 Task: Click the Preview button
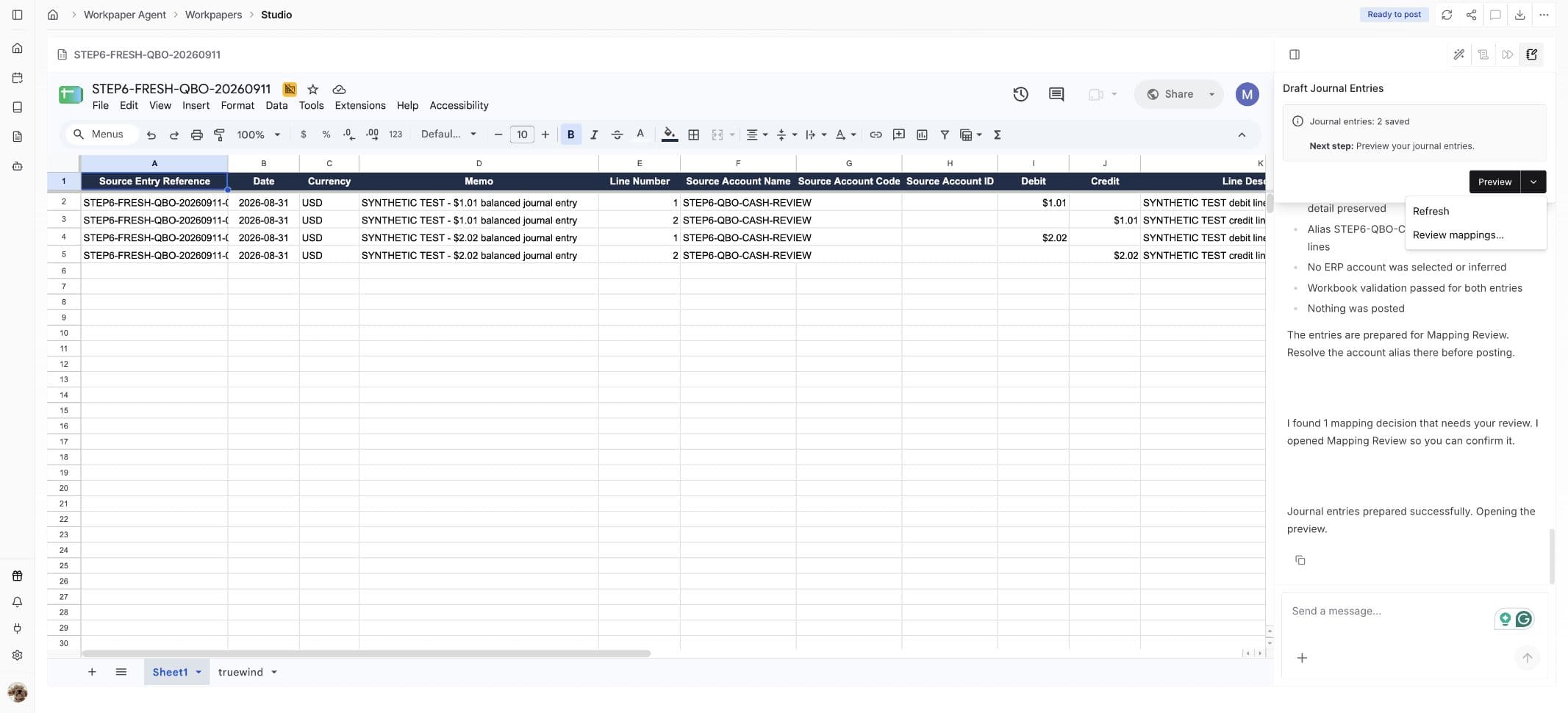1494,182
